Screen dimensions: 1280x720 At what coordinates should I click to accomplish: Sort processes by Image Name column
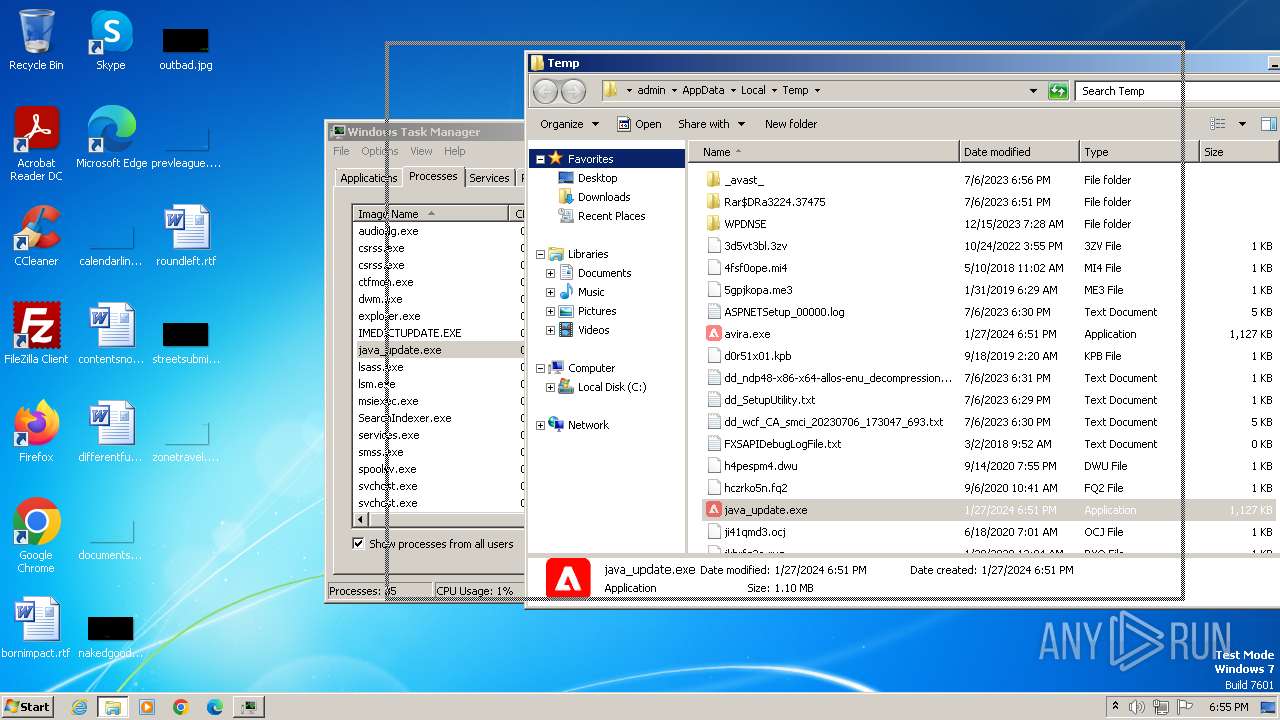point(431,214)
